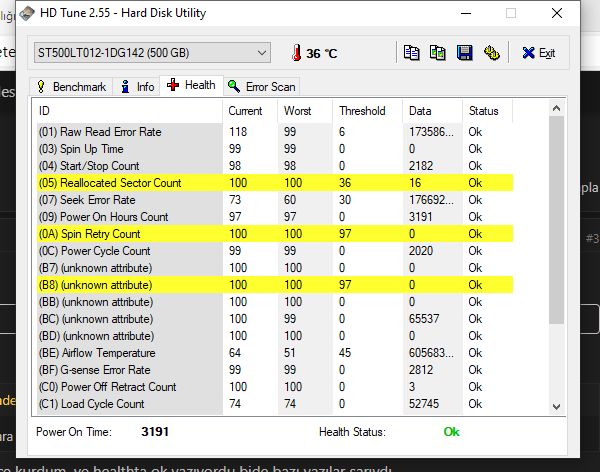Select the Power Cycle Count row

pyautogui.click(x=275, y=251)
